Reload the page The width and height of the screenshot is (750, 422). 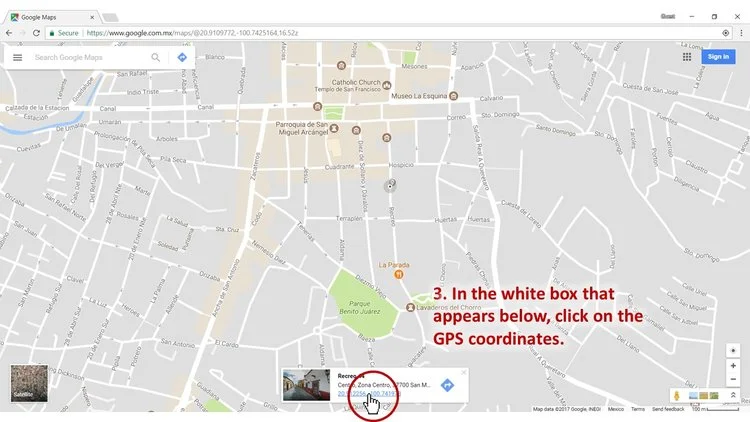pos(36,33)
